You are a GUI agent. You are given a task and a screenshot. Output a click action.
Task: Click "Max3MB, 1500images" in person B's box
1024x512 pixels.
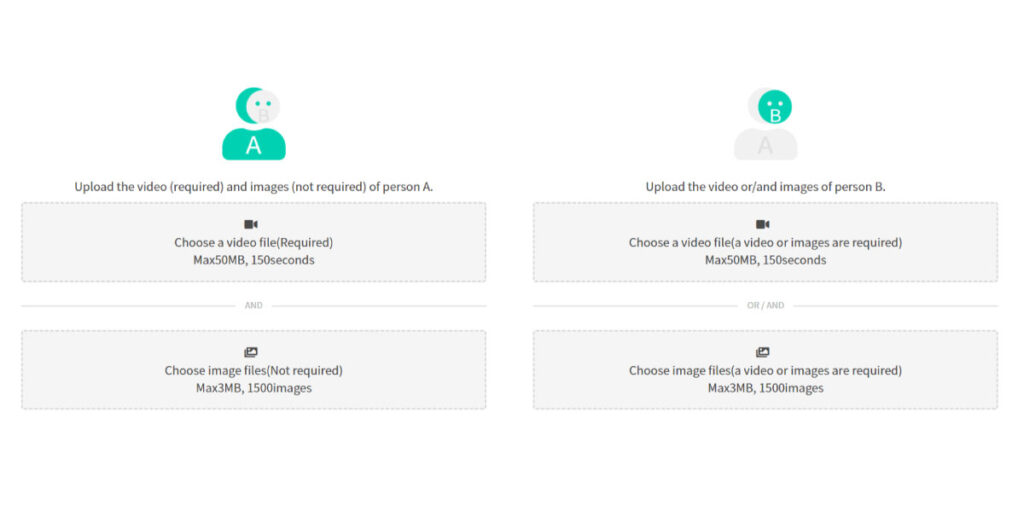[x=765, y=388]
